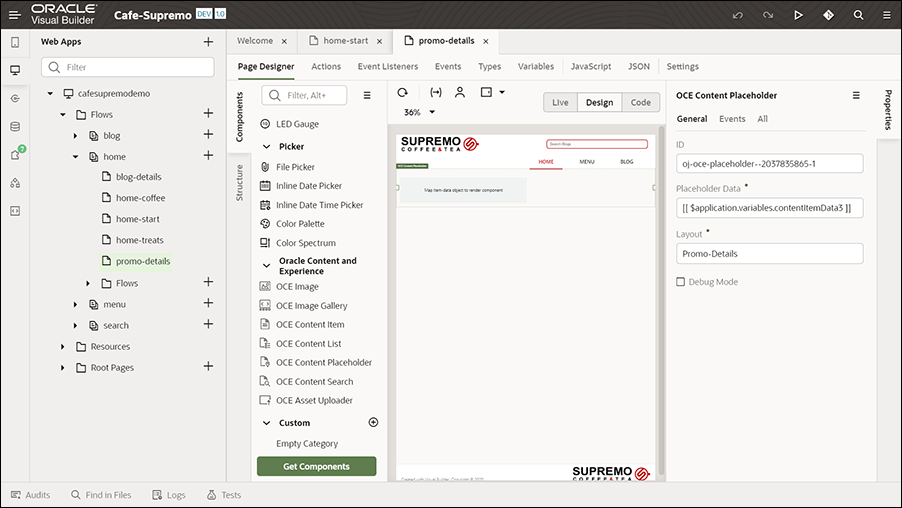902x508 pixels.
Task: Open Components navigator icon with badge
Action: pyautogui.click(x=16, y=154)
